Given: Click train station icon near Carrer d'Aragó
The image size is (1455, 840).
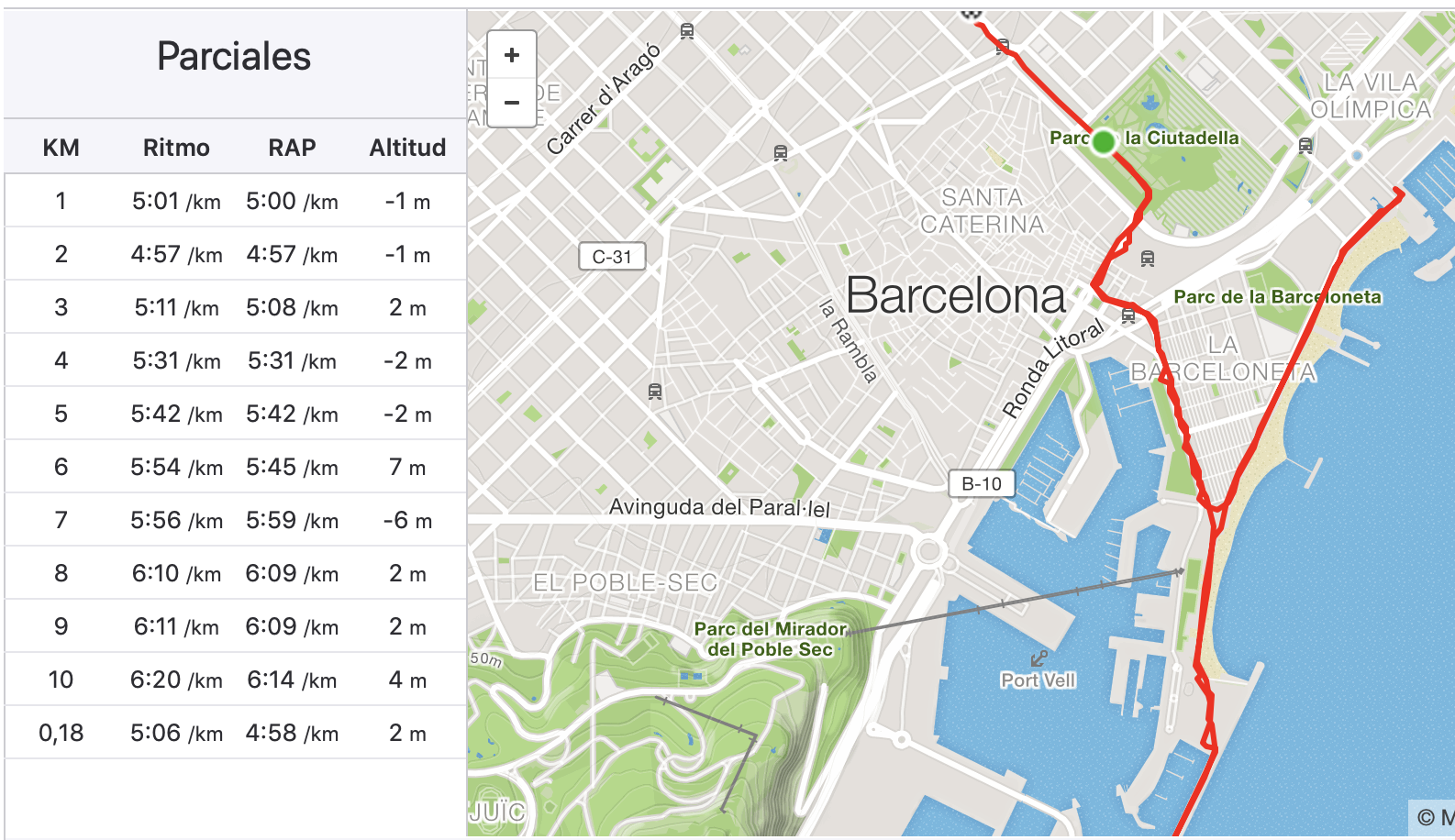Looking at the screenshot, I should (x=687, y=31).
